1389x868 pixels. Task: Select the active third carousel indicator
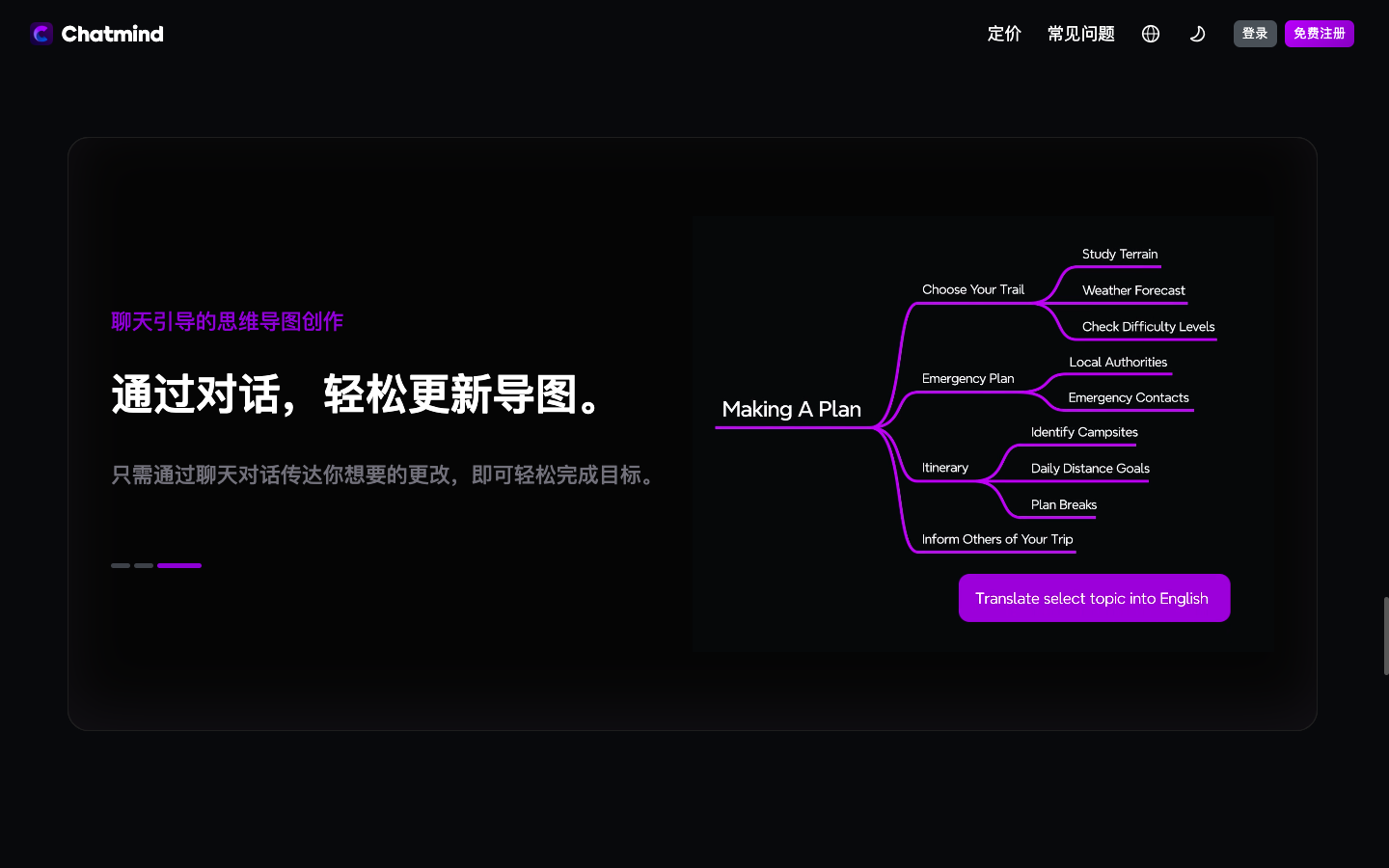[x=179, y=566]
